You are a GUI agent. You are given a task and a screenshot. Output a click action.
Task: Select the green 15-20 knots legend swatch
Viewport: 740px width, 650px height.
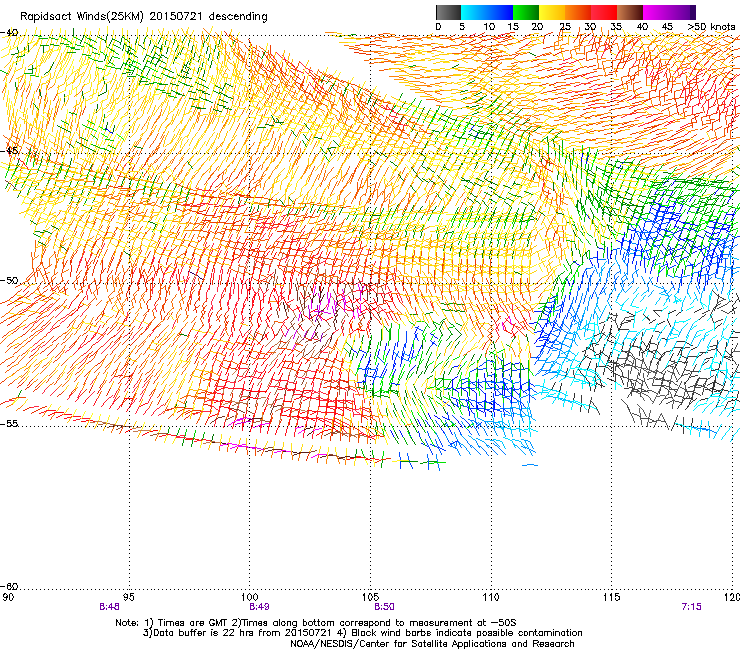click(x=526, y=12)
